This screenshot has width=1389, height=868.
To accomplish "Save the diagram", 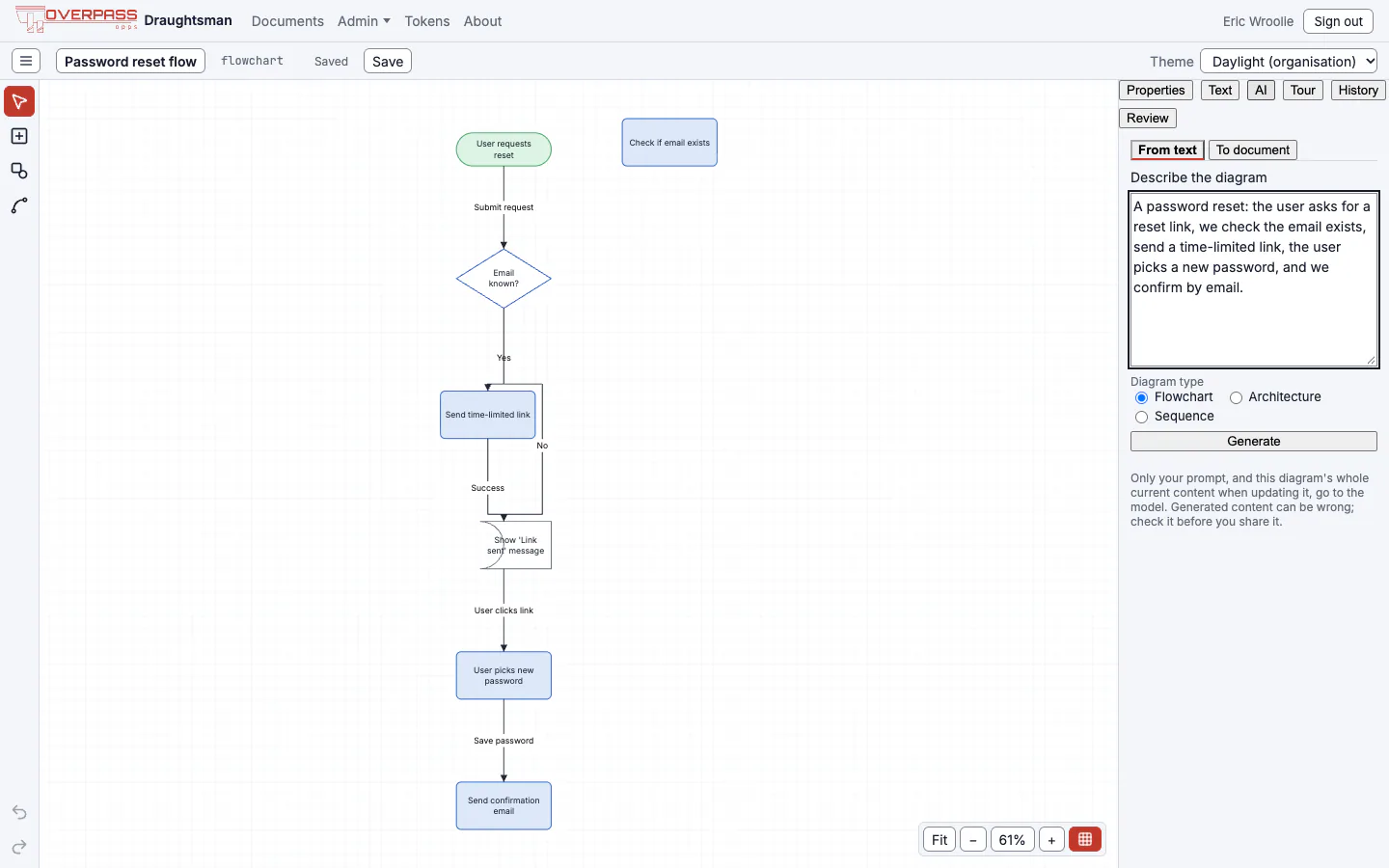I will pos(388,61).
